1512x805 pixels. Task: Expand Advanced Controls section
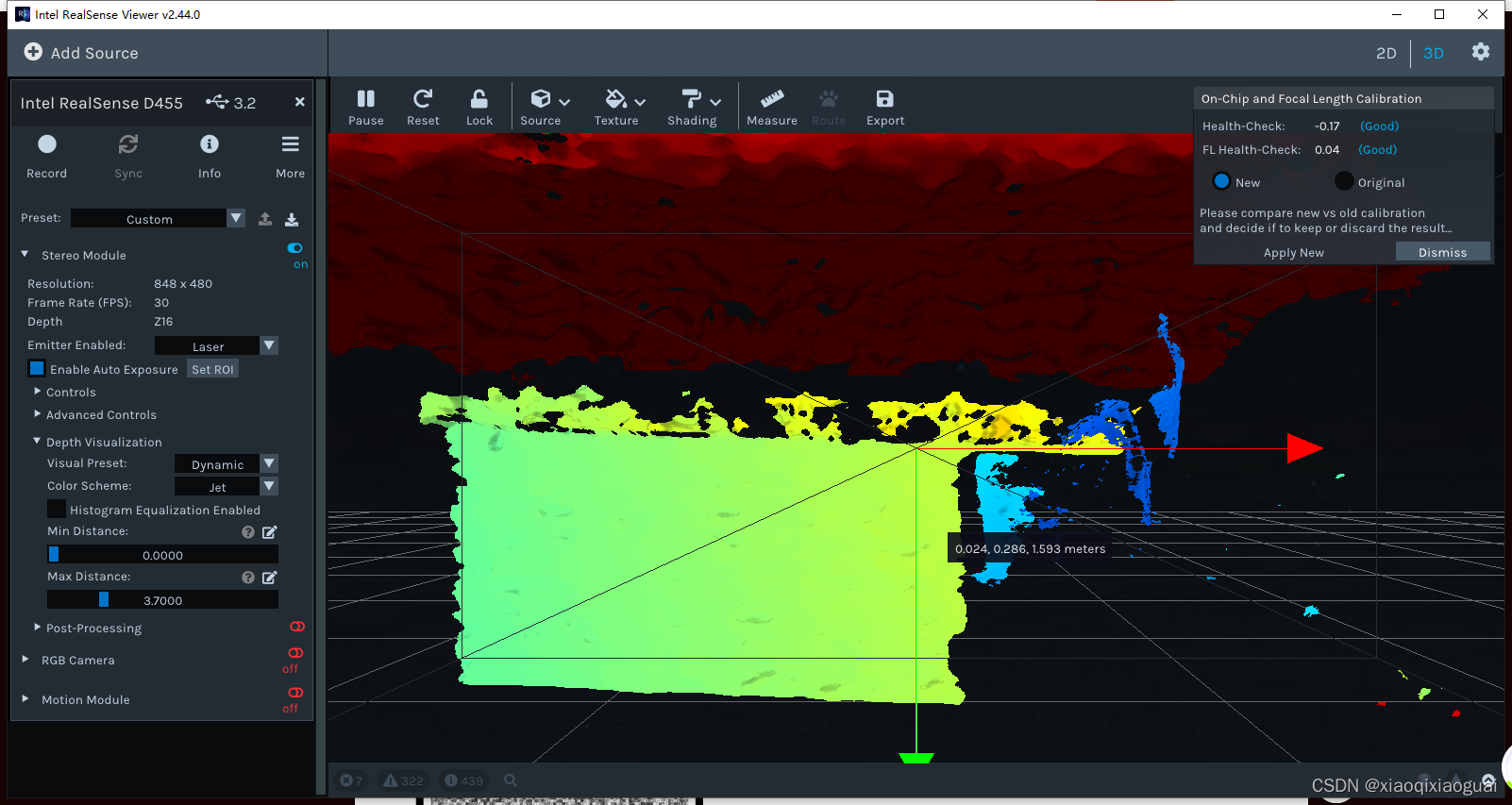(x=38, y=413)
